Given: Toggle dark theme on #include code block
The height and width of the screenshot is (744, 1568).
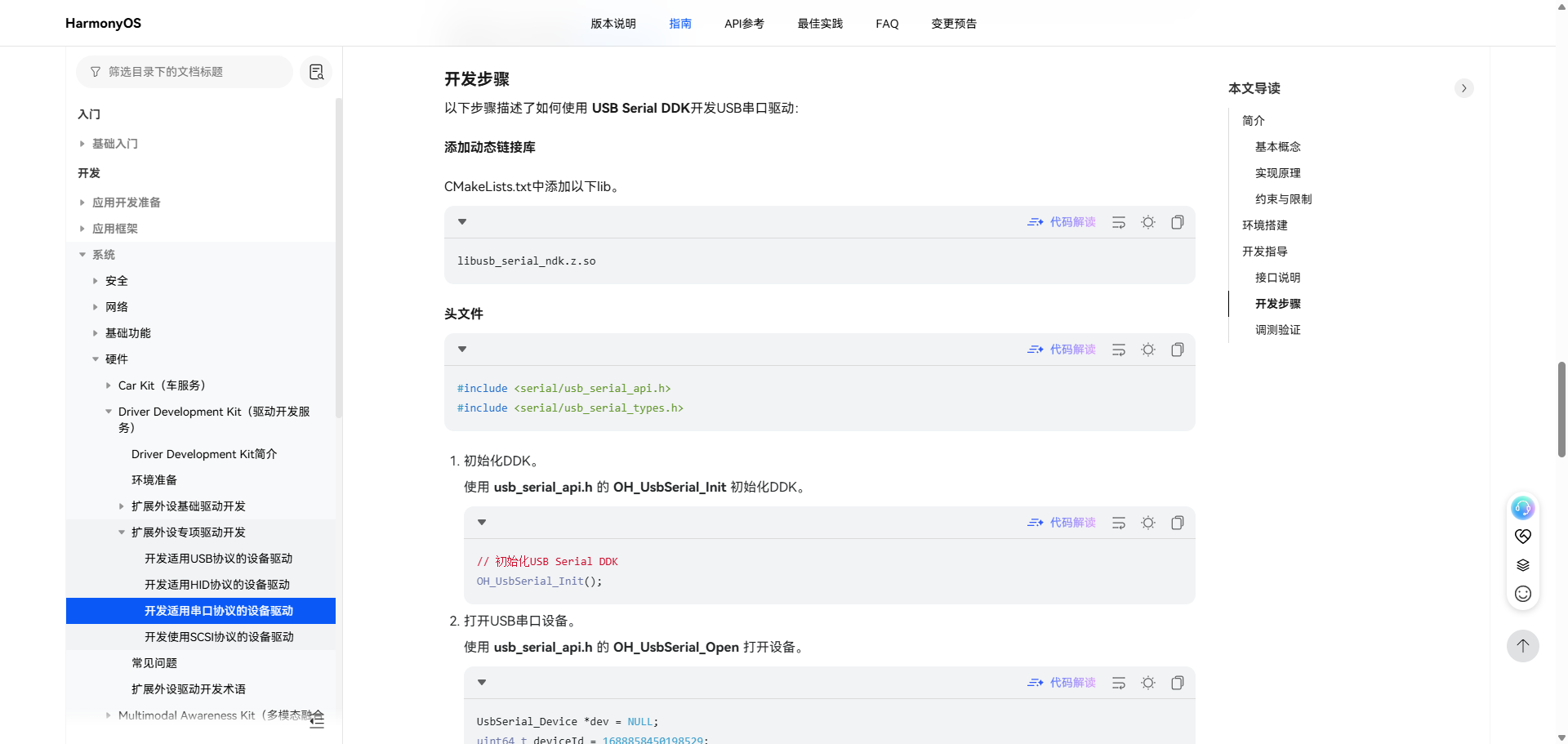Looking at the screenshot, I should [1148, 350].
